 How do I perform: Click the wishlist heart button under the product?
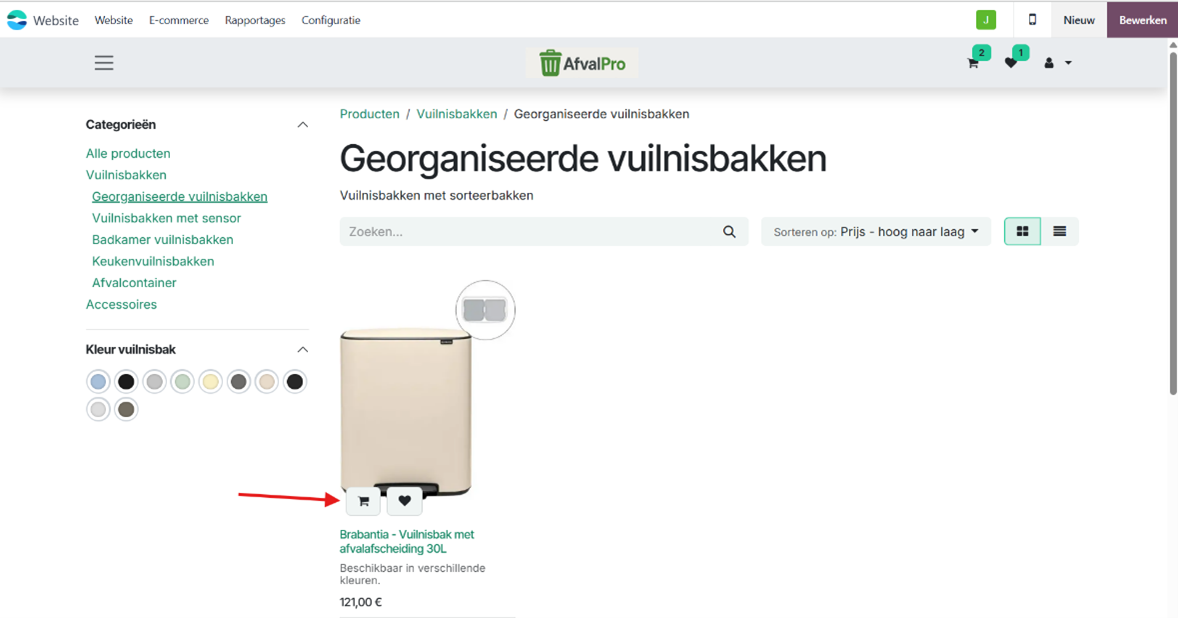(404, 501)
